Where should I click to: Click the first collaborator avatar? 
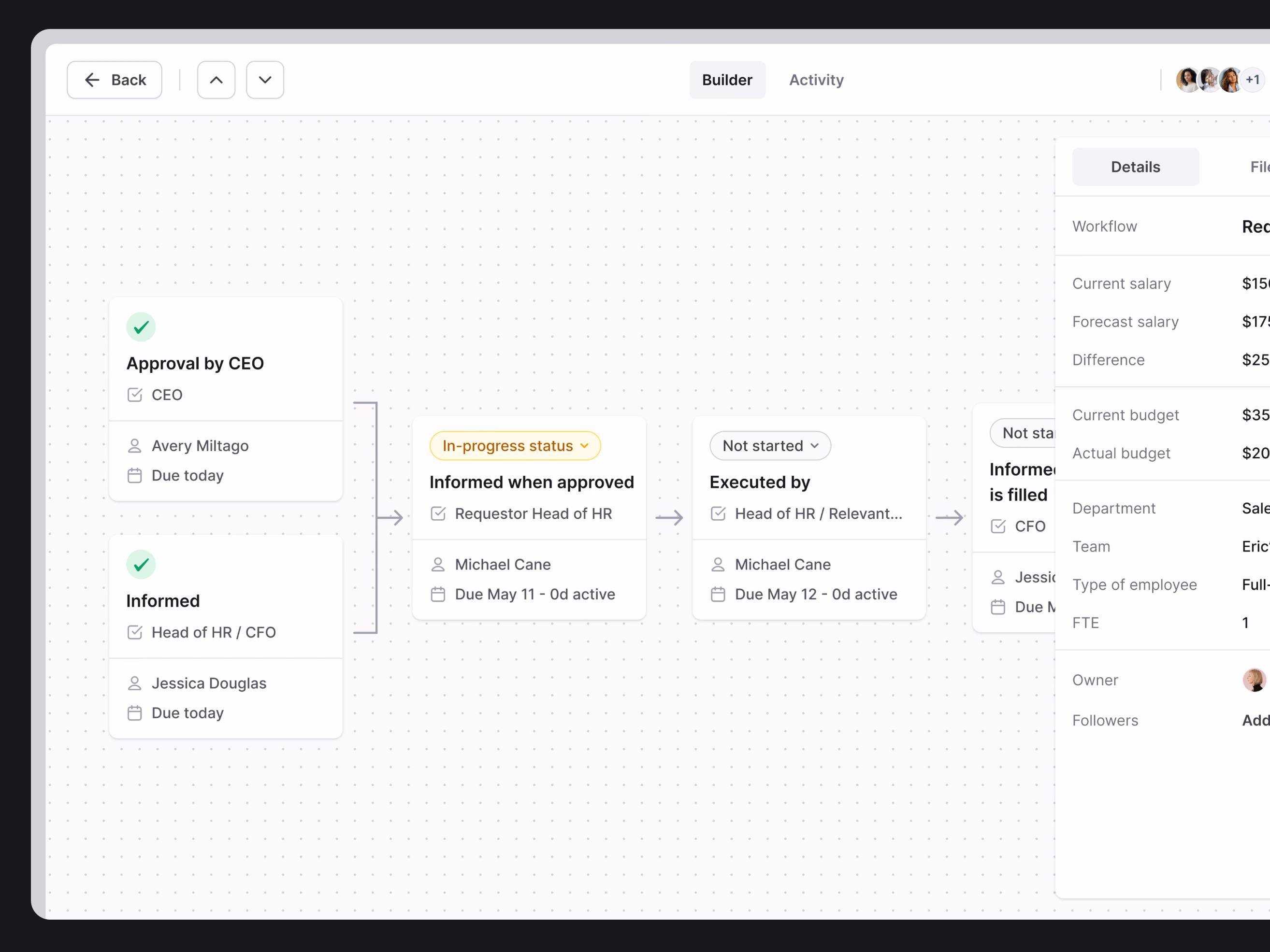pyautogui.click(x=1187, y=80)
